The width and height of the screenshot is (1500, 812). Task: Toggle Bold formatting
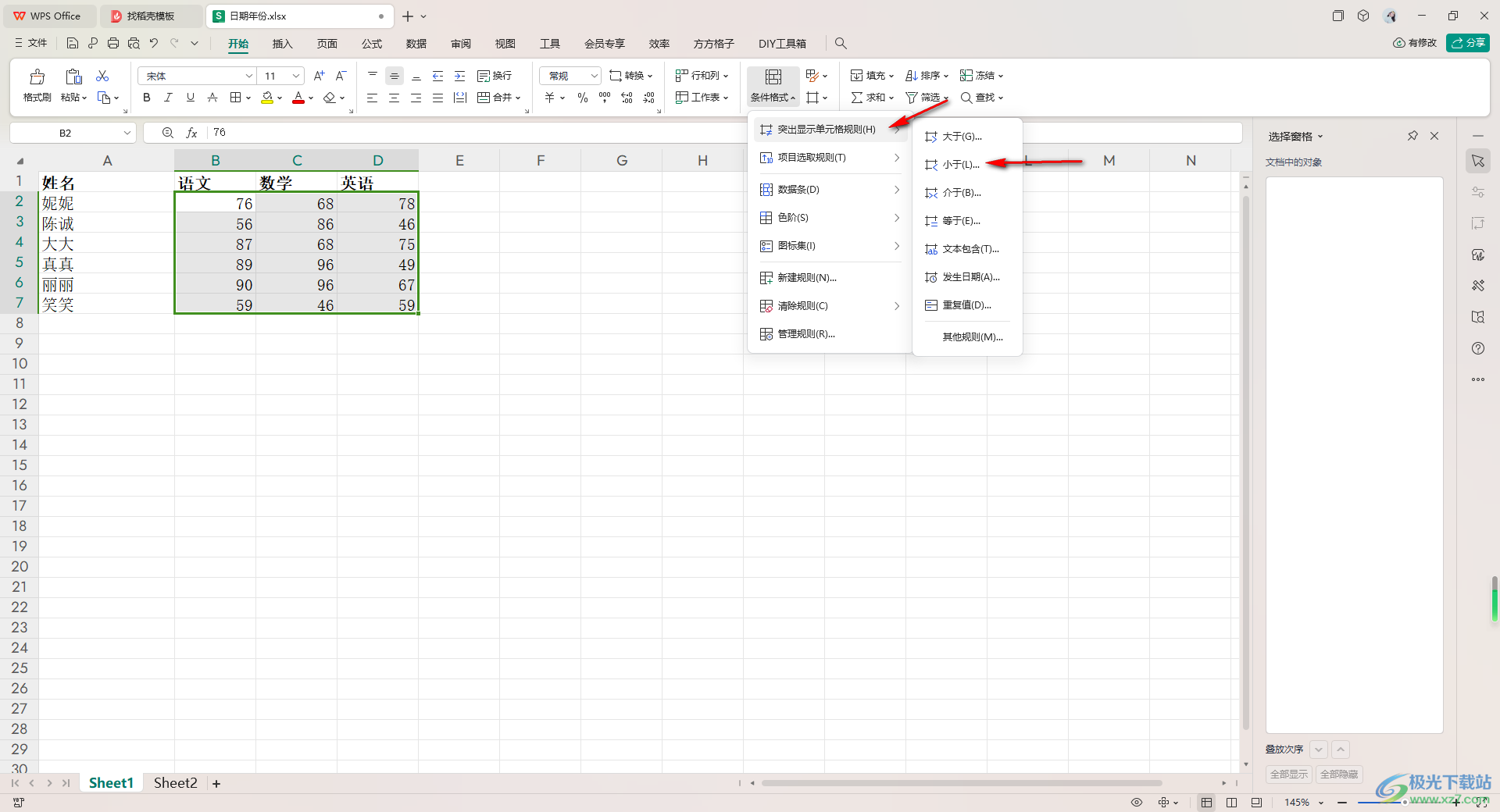[146, 98]
